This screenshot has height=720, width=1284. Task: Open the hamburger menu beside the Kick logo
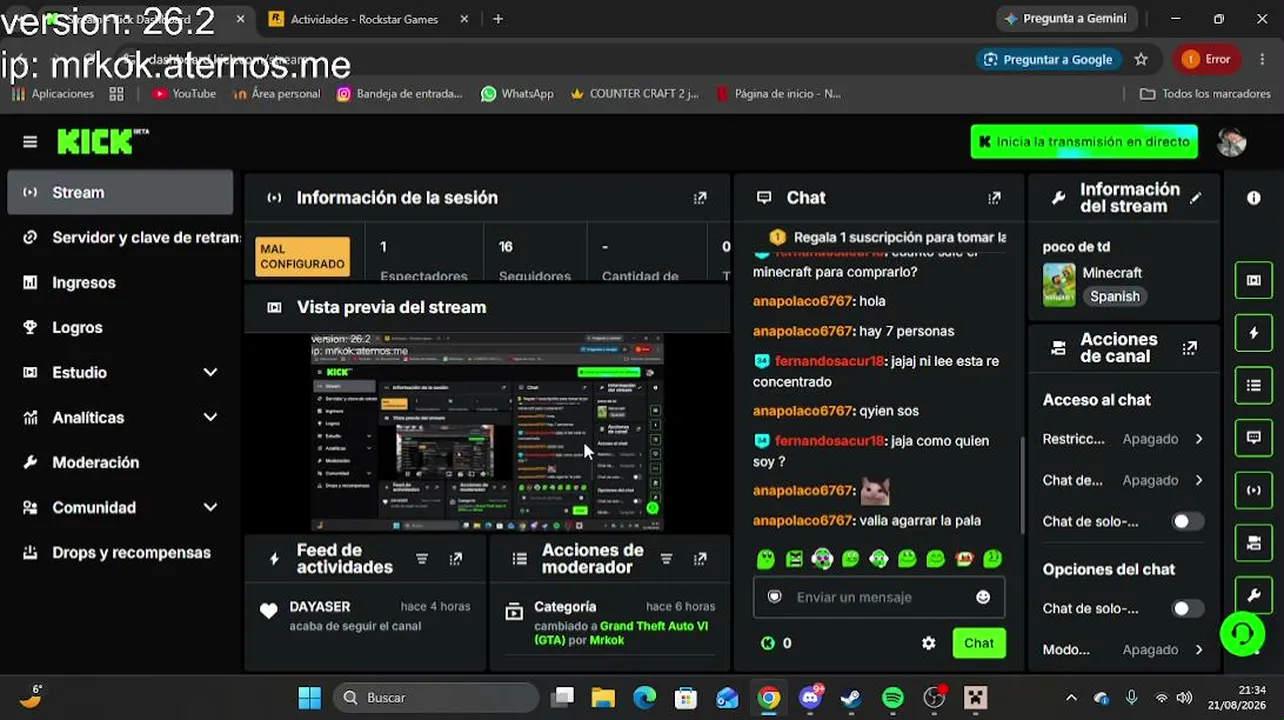[30, 142]
